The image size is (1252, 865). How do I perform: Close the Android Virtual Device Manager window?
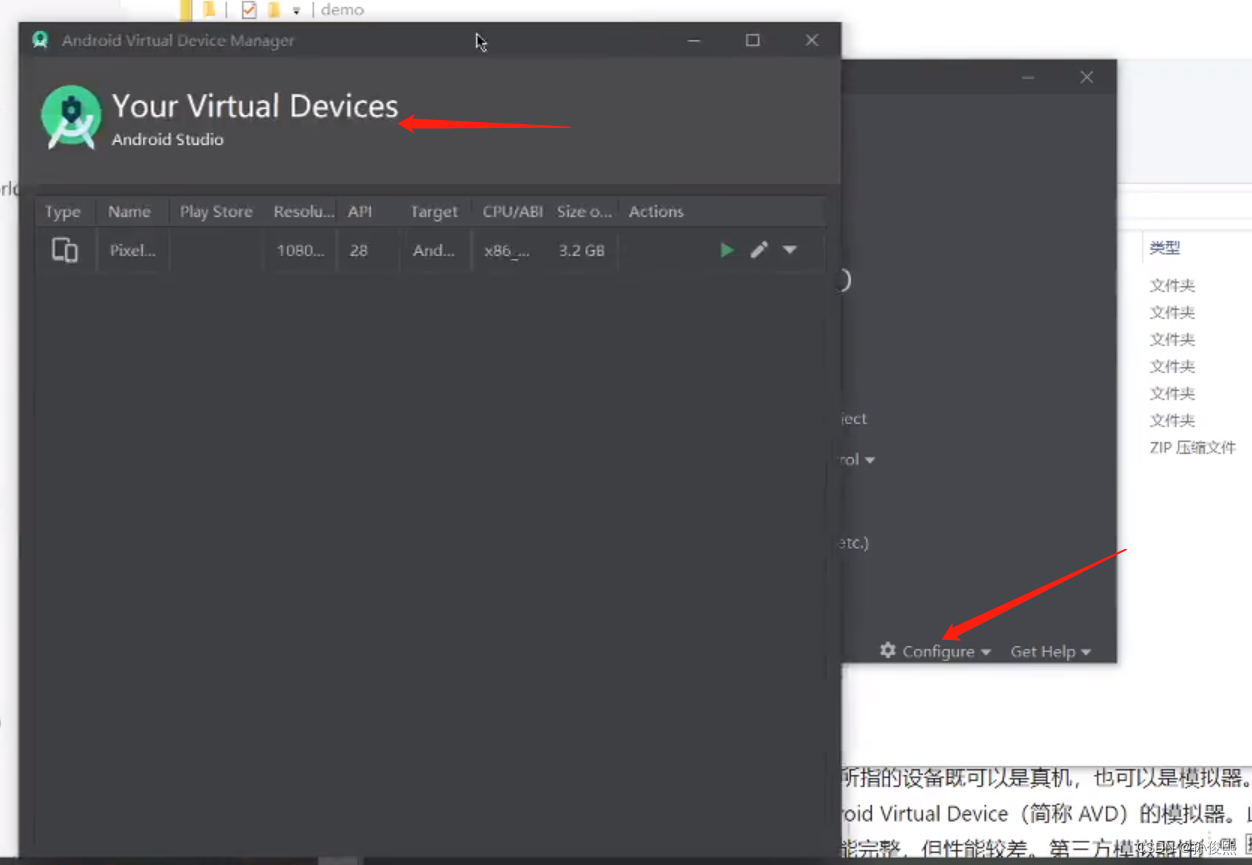point(812,40)
